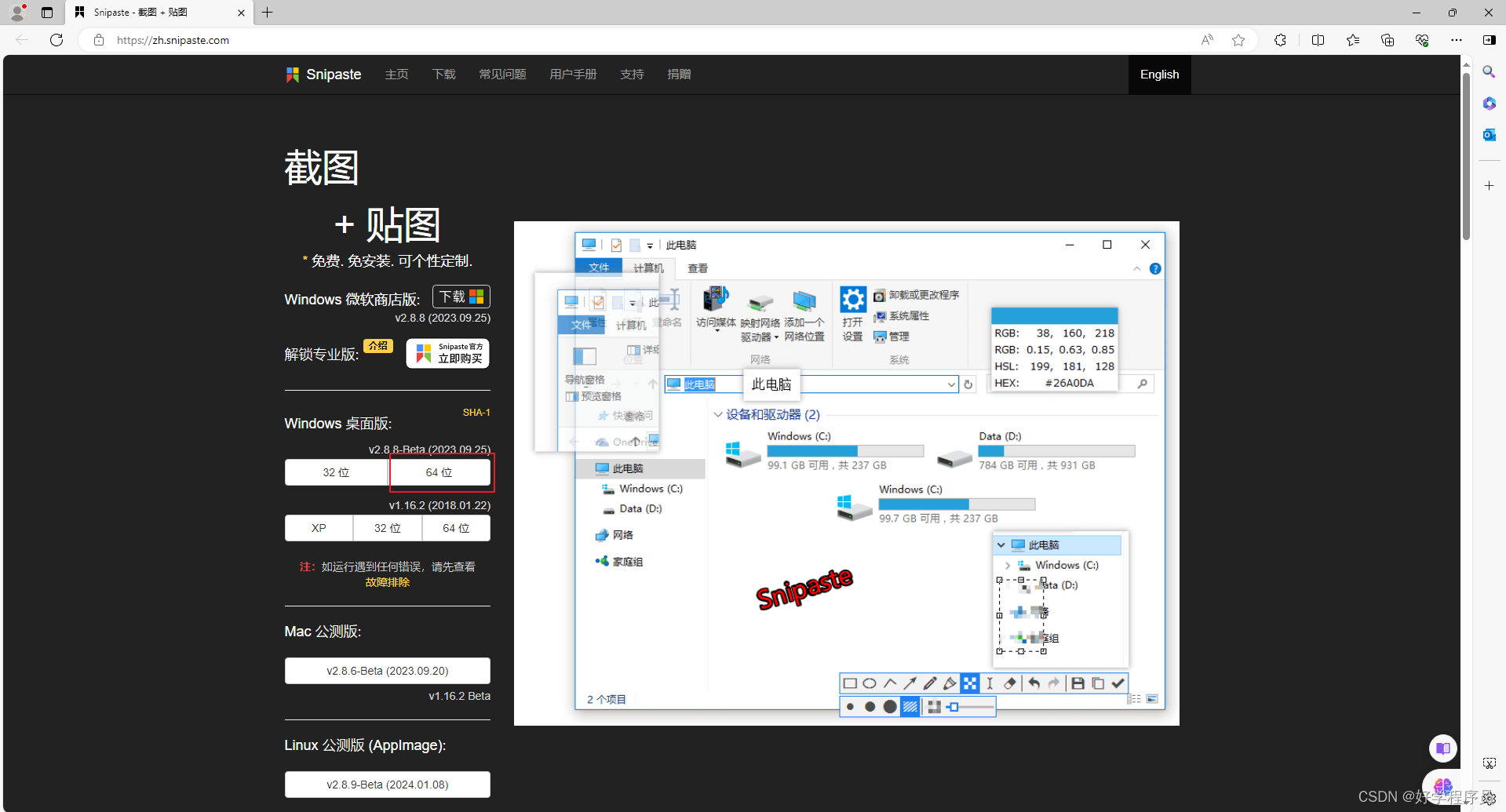Open the Favorites list icon
This screenshot has height=812, width=1506.
click(x=1353, y=40)
